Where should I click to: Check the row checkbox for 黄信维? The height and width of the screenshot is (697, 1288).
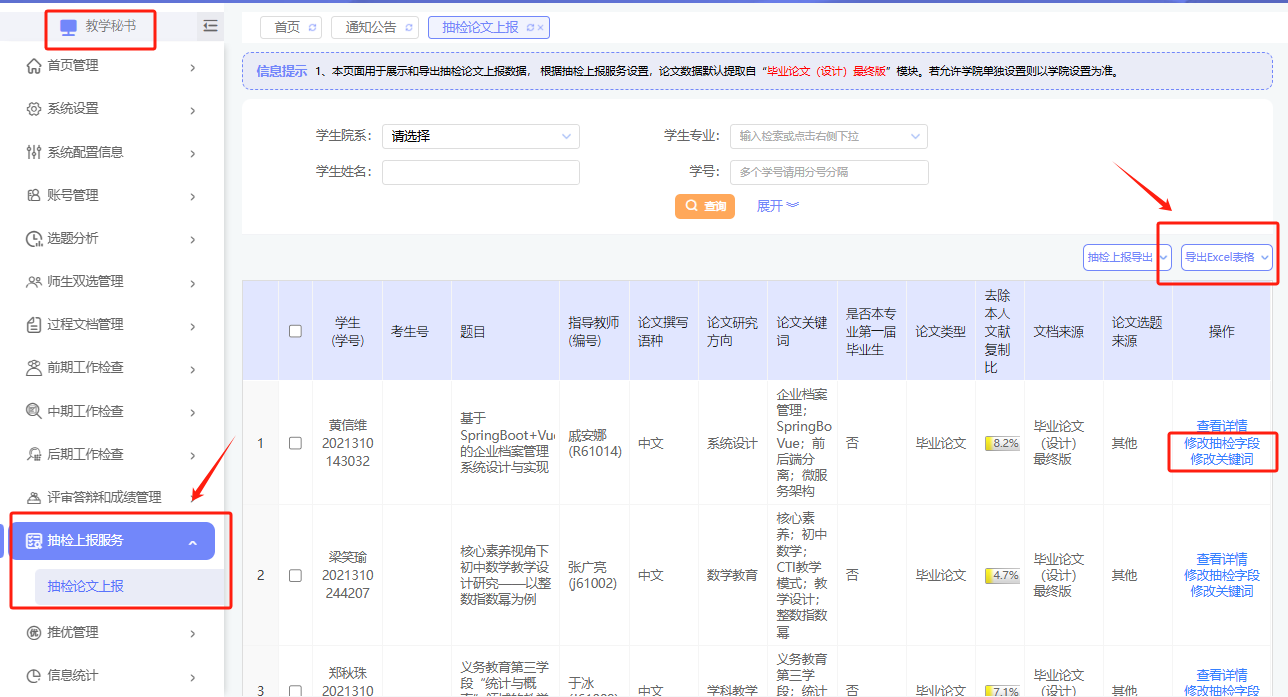click(295, 443)
